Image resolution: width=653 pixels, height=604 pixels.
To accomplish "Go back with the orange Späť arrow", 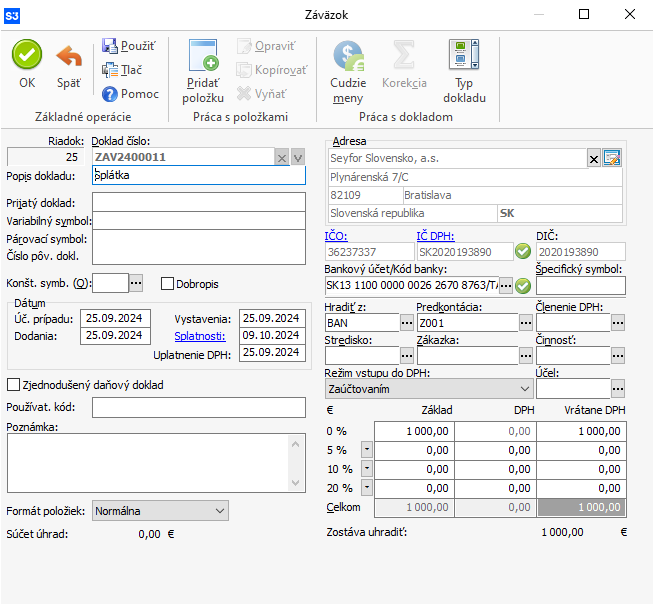I will coord(69,56).
